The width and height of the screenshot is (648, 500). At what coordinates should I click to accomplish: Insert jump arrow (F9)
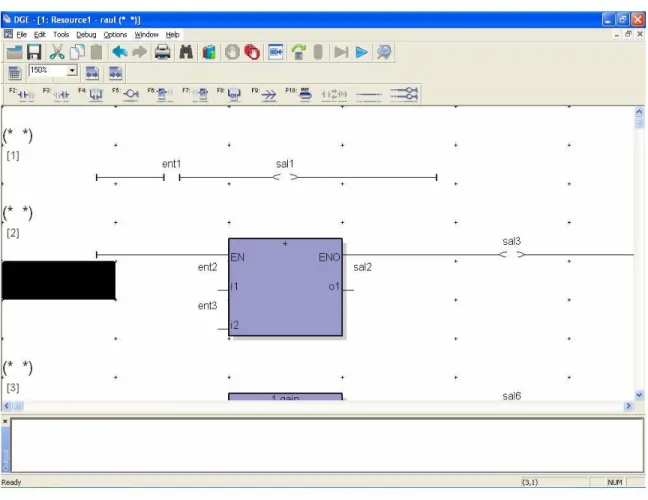pyautogui.click(x=264, y=94)
